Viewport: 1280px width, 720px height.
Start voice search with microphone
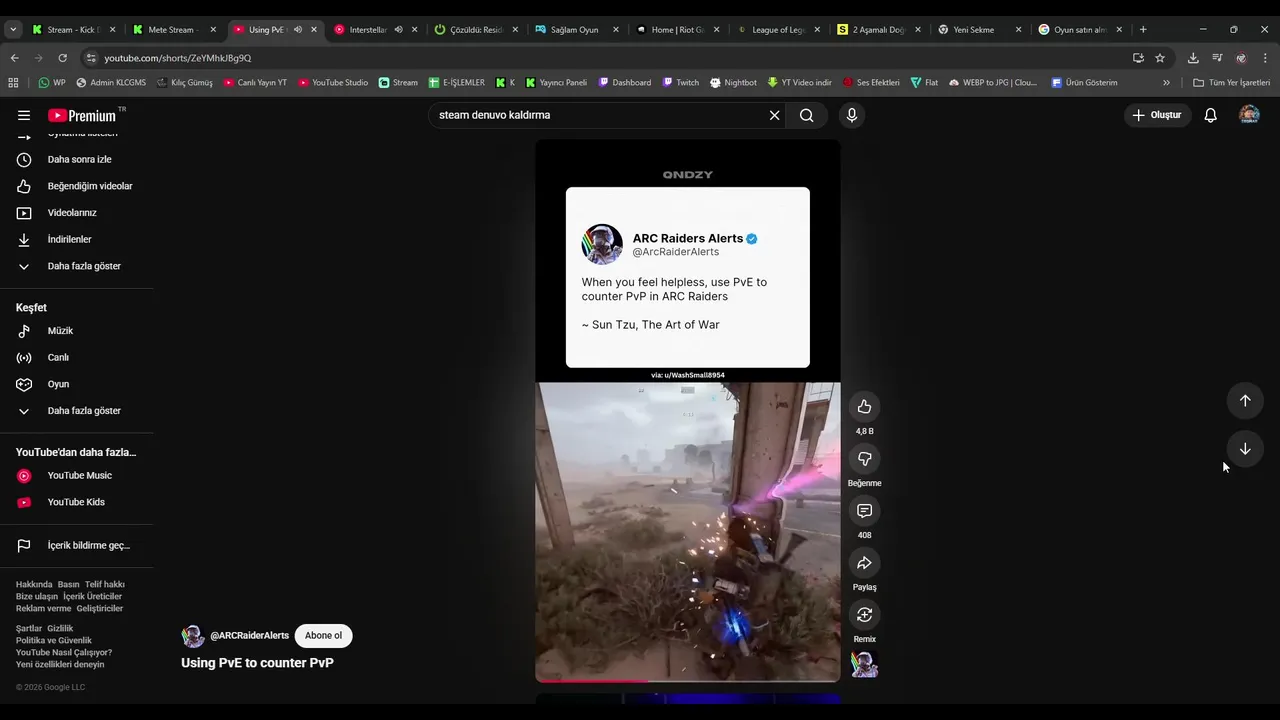point(852,115)
